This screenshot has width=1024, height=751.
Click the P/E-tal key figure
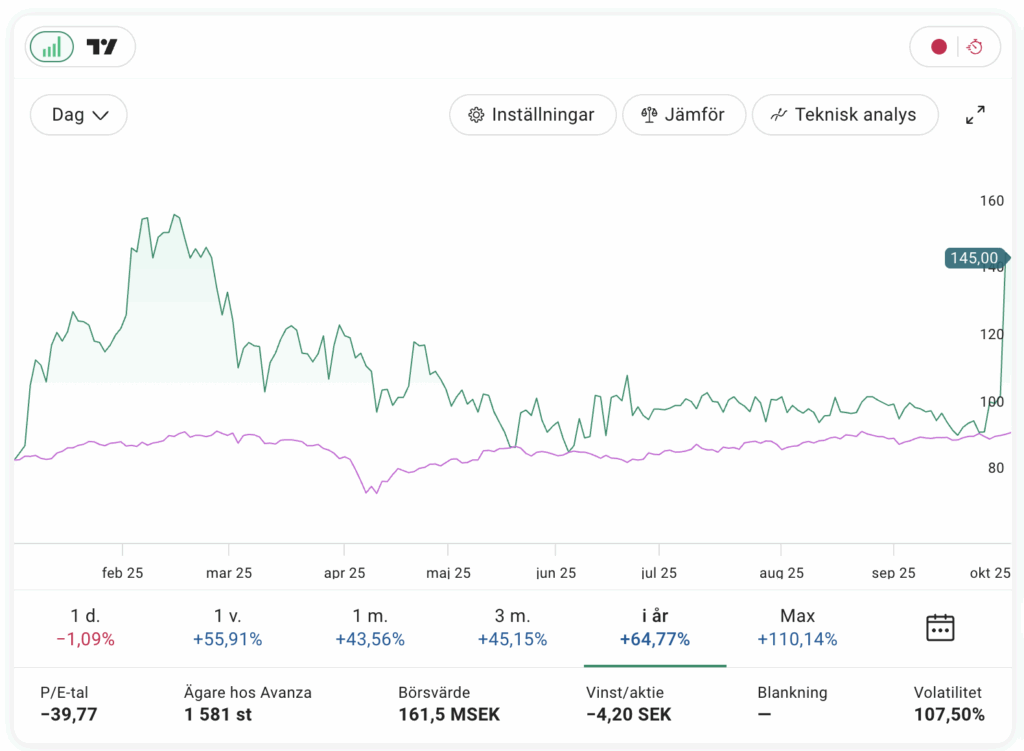69,704
